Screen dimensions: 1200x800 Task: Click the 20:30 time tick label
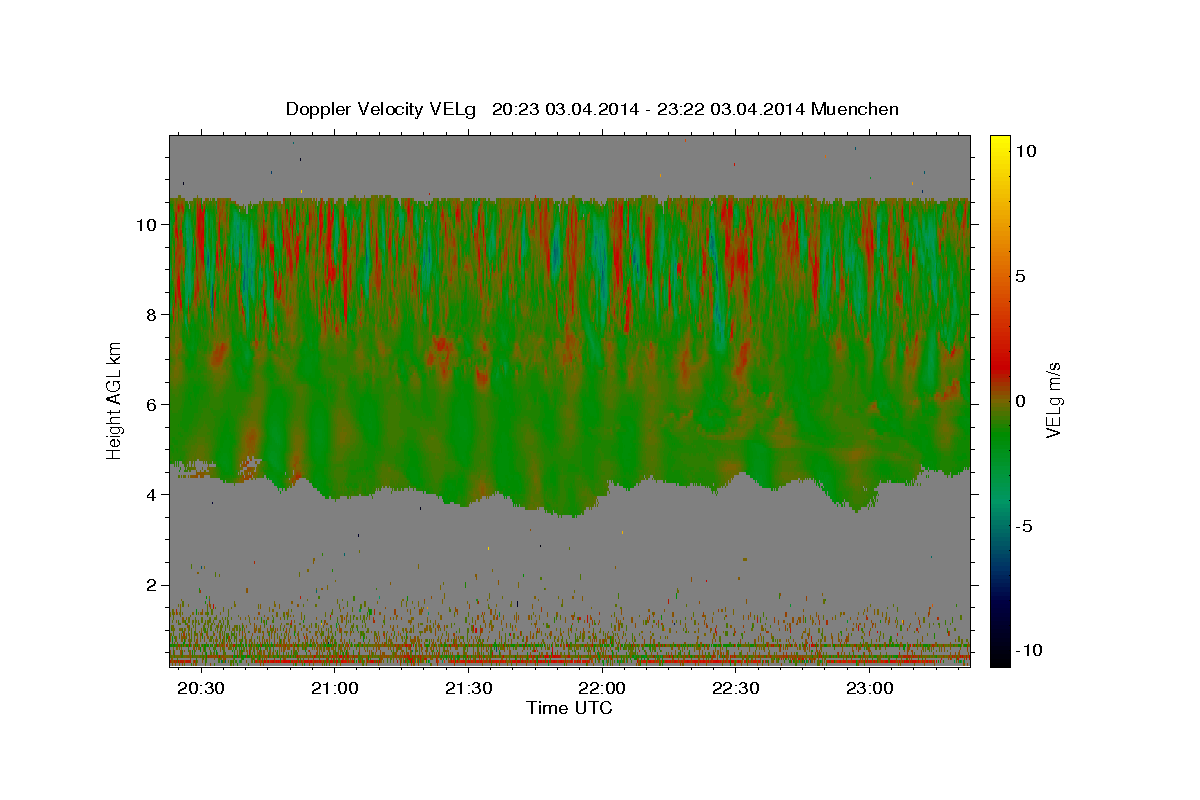click(x=202, y=689)
